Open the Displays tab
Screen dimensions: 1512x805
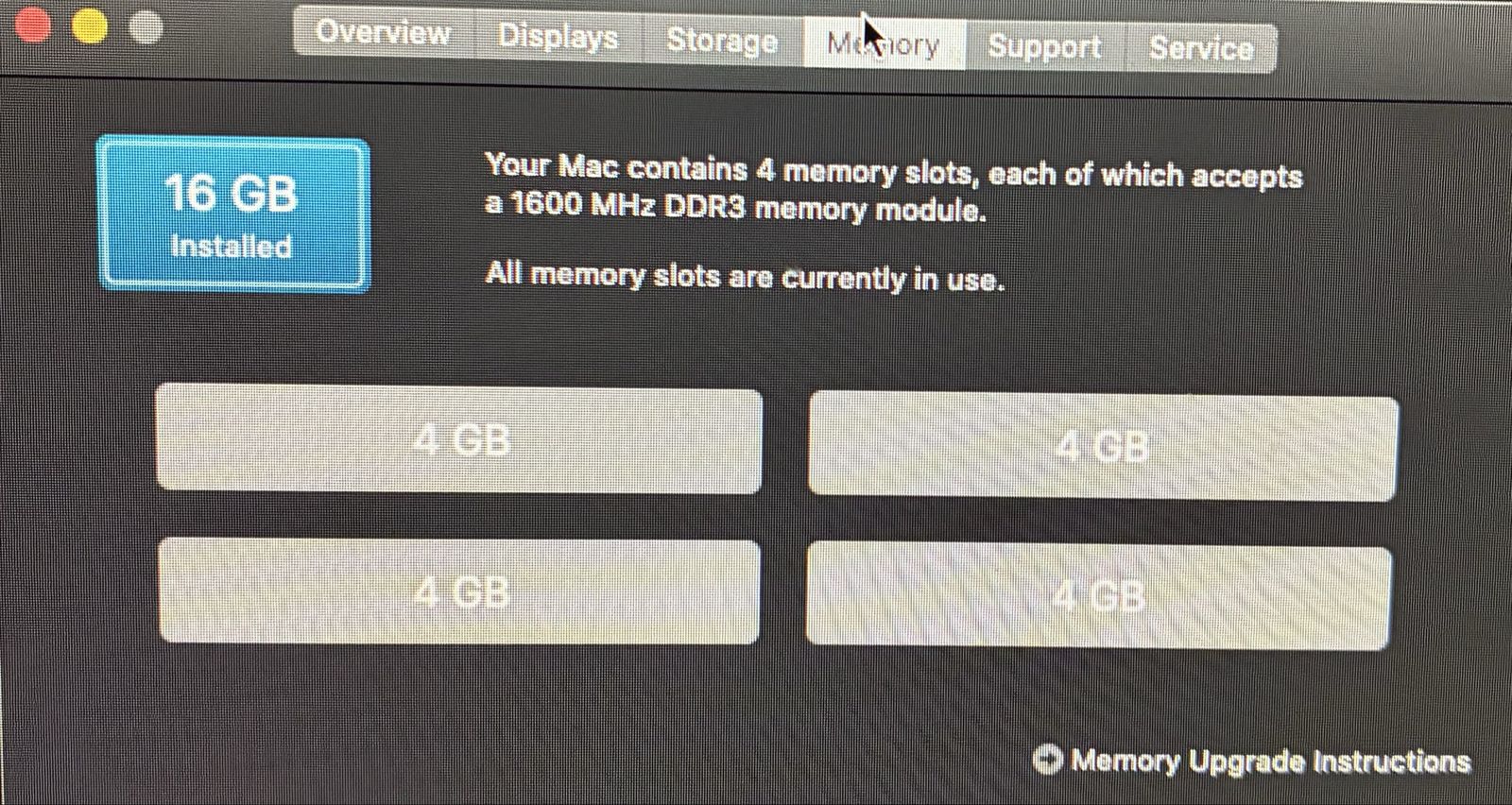558,37
